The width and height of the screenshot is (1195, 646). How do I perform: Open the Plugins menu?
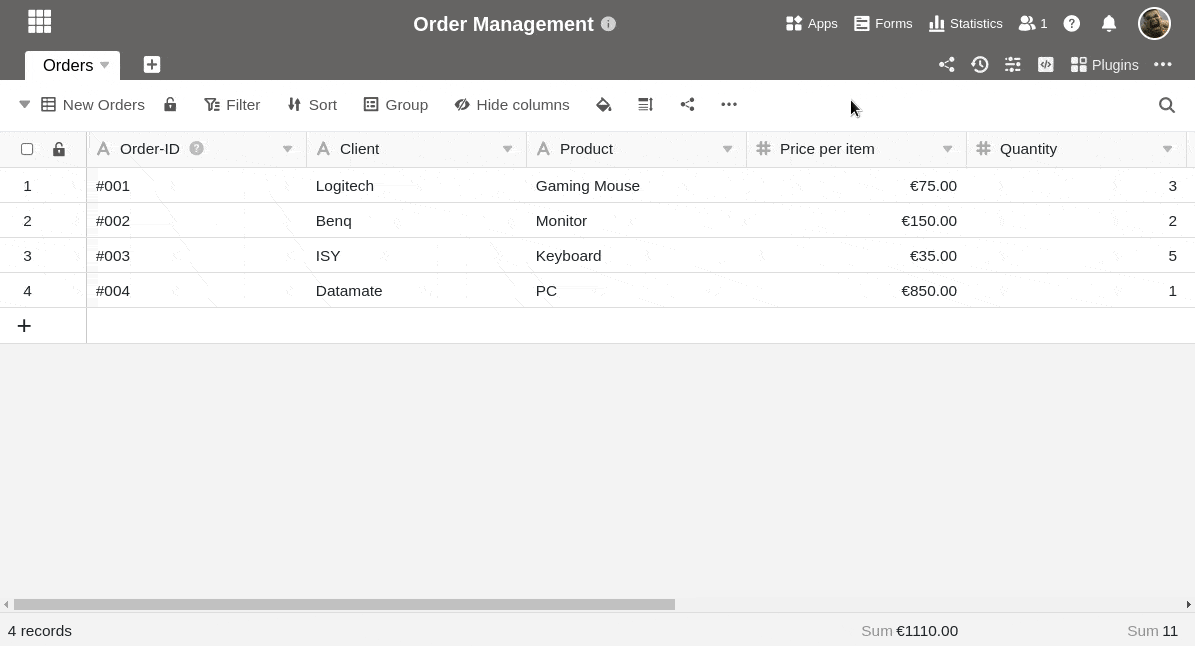[1104, 65]
